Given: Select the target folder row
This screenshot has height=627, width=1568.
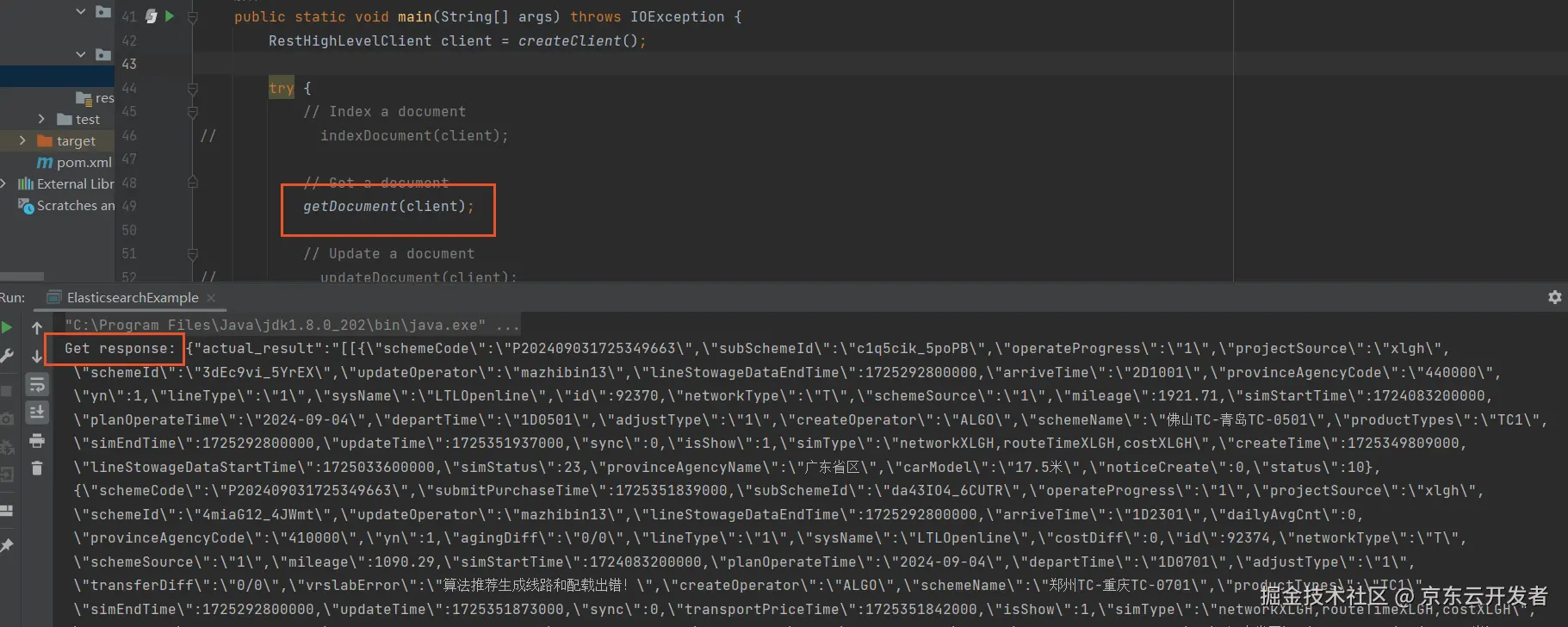Looking at the screenshot, I should 57,140.
